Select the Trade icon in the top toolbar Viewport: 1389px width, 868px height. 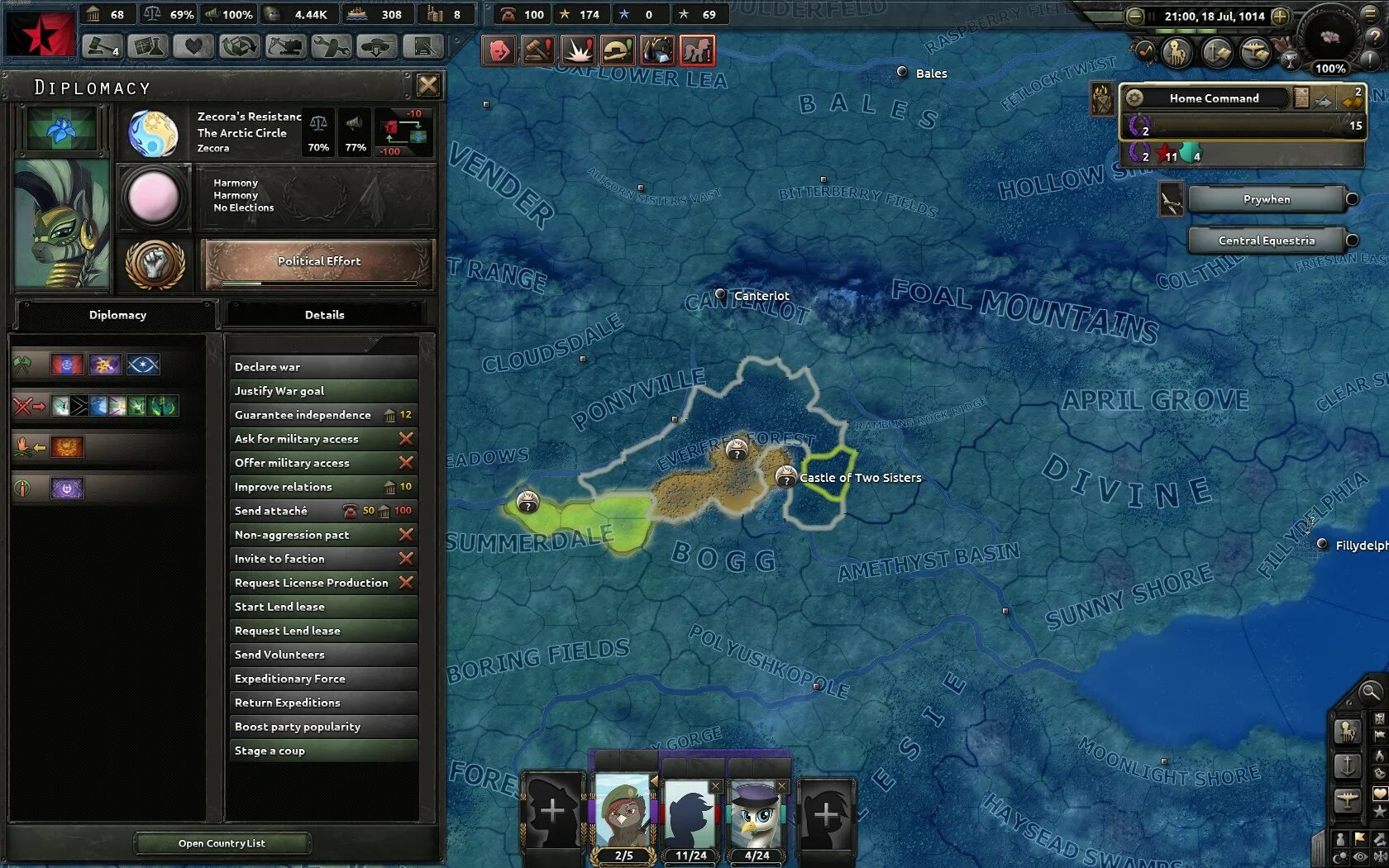[x=239, y=45]
